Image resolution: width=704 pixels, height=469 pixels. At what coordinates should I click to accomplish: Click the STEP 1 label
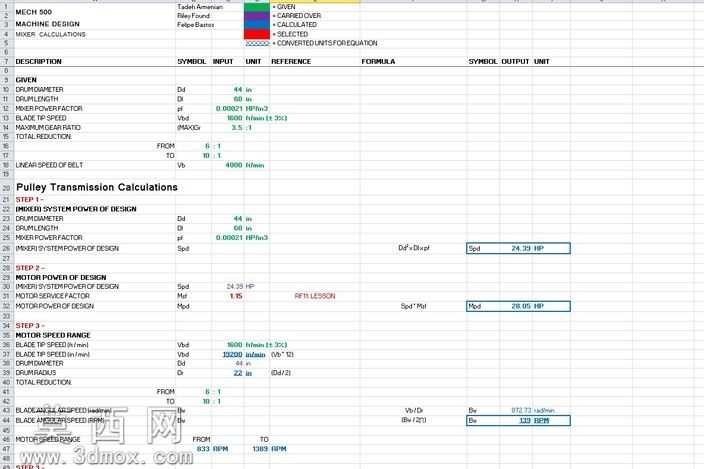(x=30, y=200)
